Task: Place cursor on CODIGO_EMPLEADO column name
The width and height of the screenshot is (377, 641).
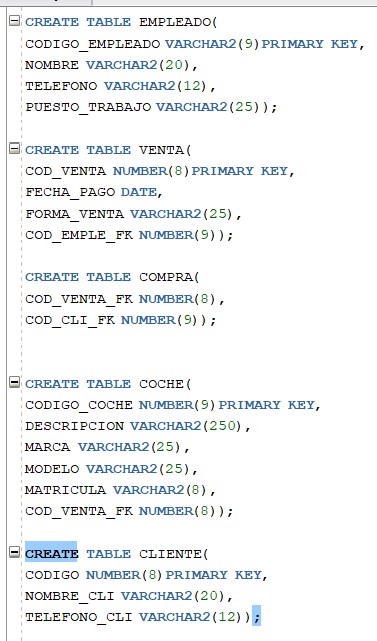Action: pyautogui.click(x=93, y=44)
